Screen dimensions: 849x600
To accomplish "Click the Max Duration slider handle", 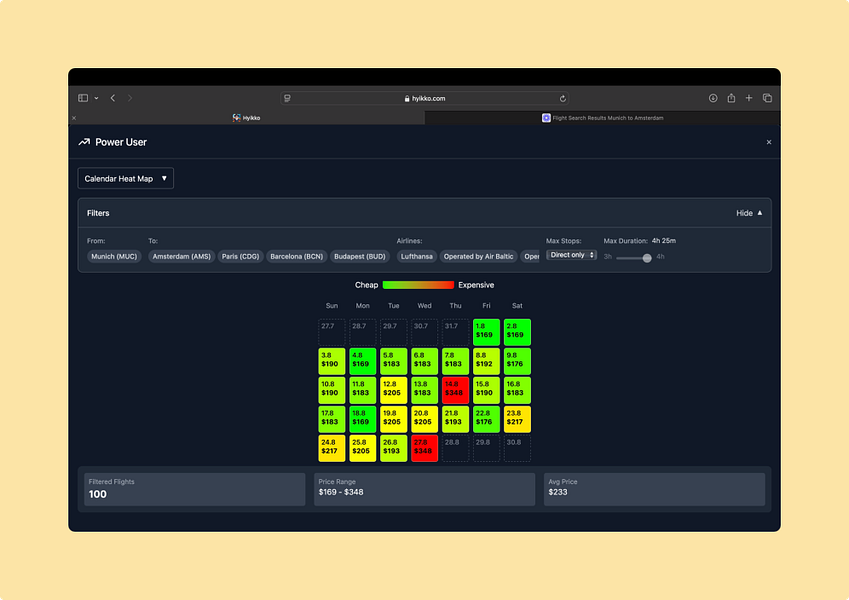I will click(x=647, y=257).
